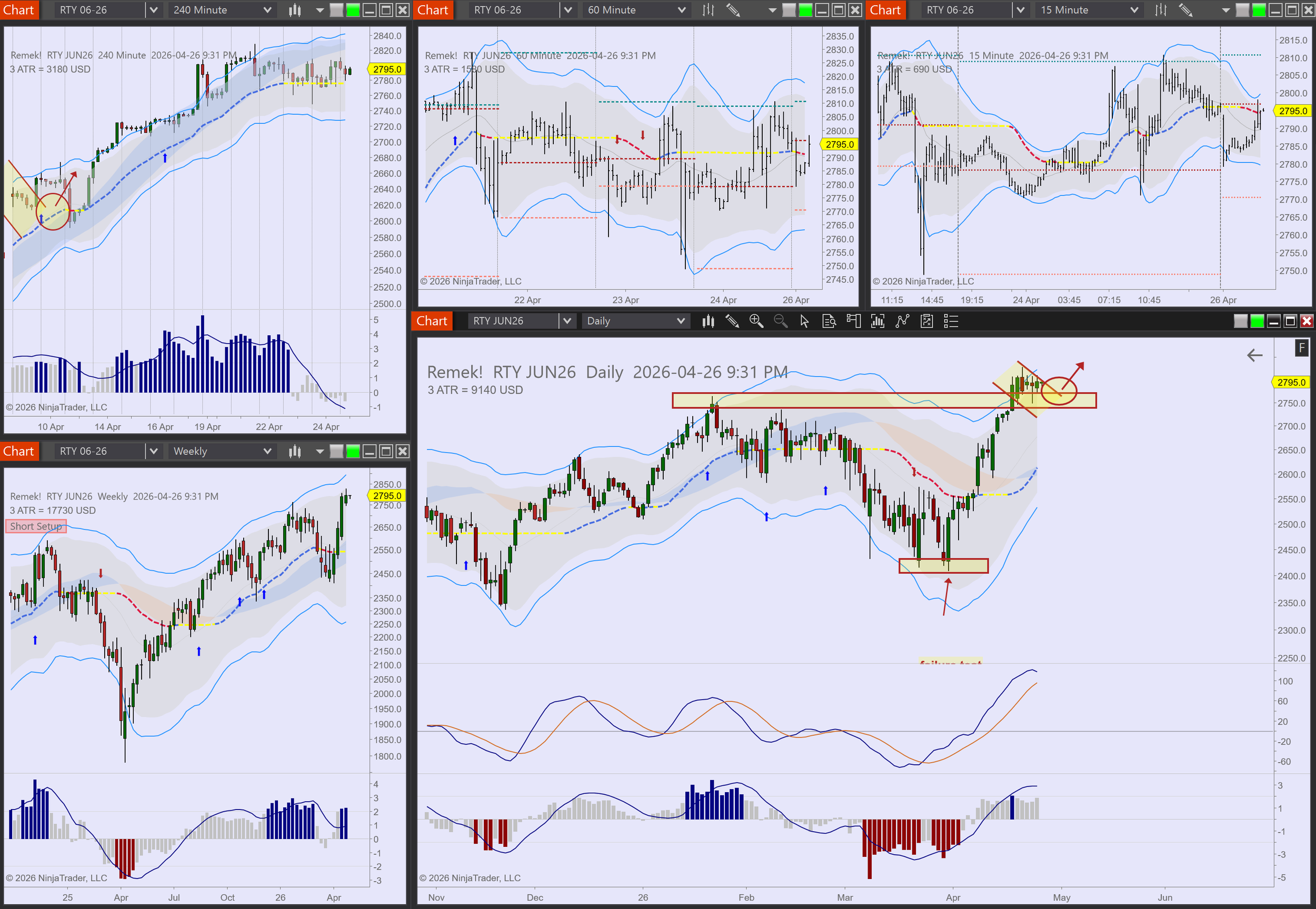Screen dimensions: 1316x909
Task: Click Chart tab of 15 Minute window
Action: 885,9
